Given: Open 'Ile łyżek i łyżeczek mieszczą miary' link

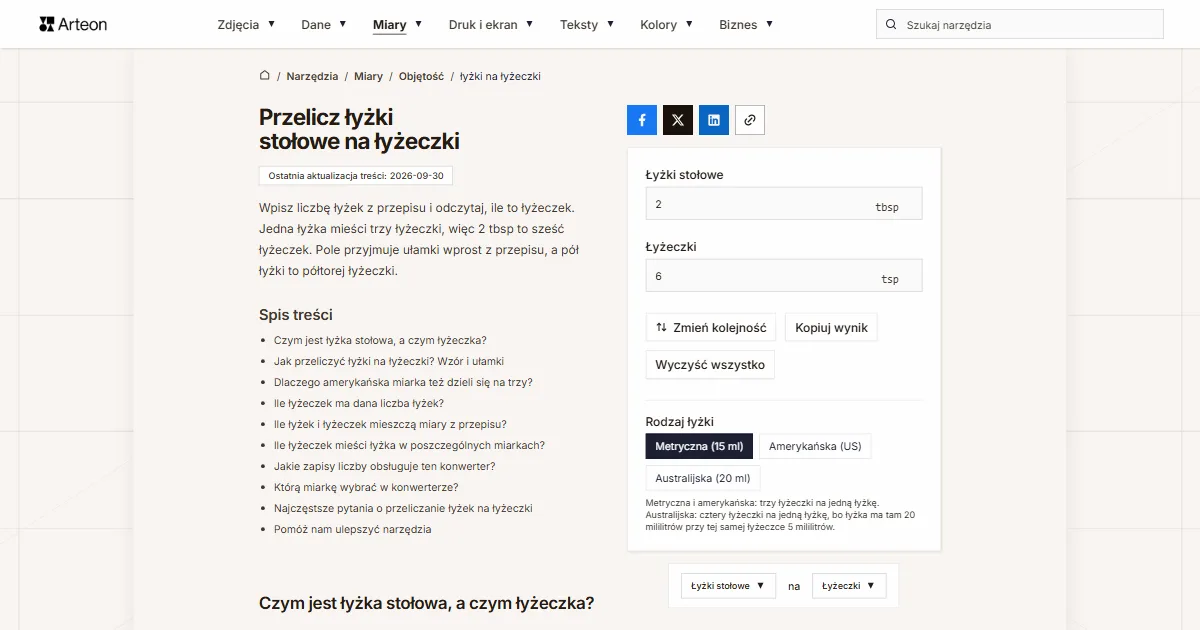Looking at the screenshot, I should pos(390,424).
